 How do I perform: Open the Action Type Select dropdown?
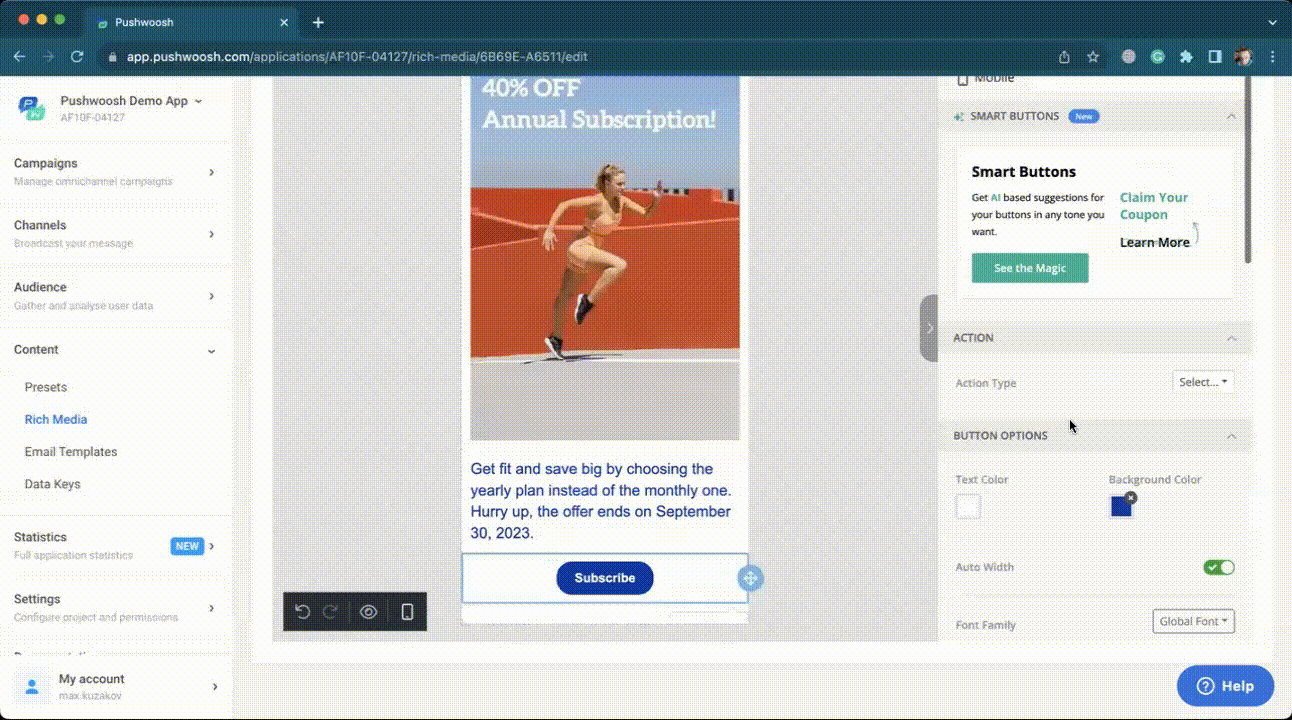[1202, 382]
